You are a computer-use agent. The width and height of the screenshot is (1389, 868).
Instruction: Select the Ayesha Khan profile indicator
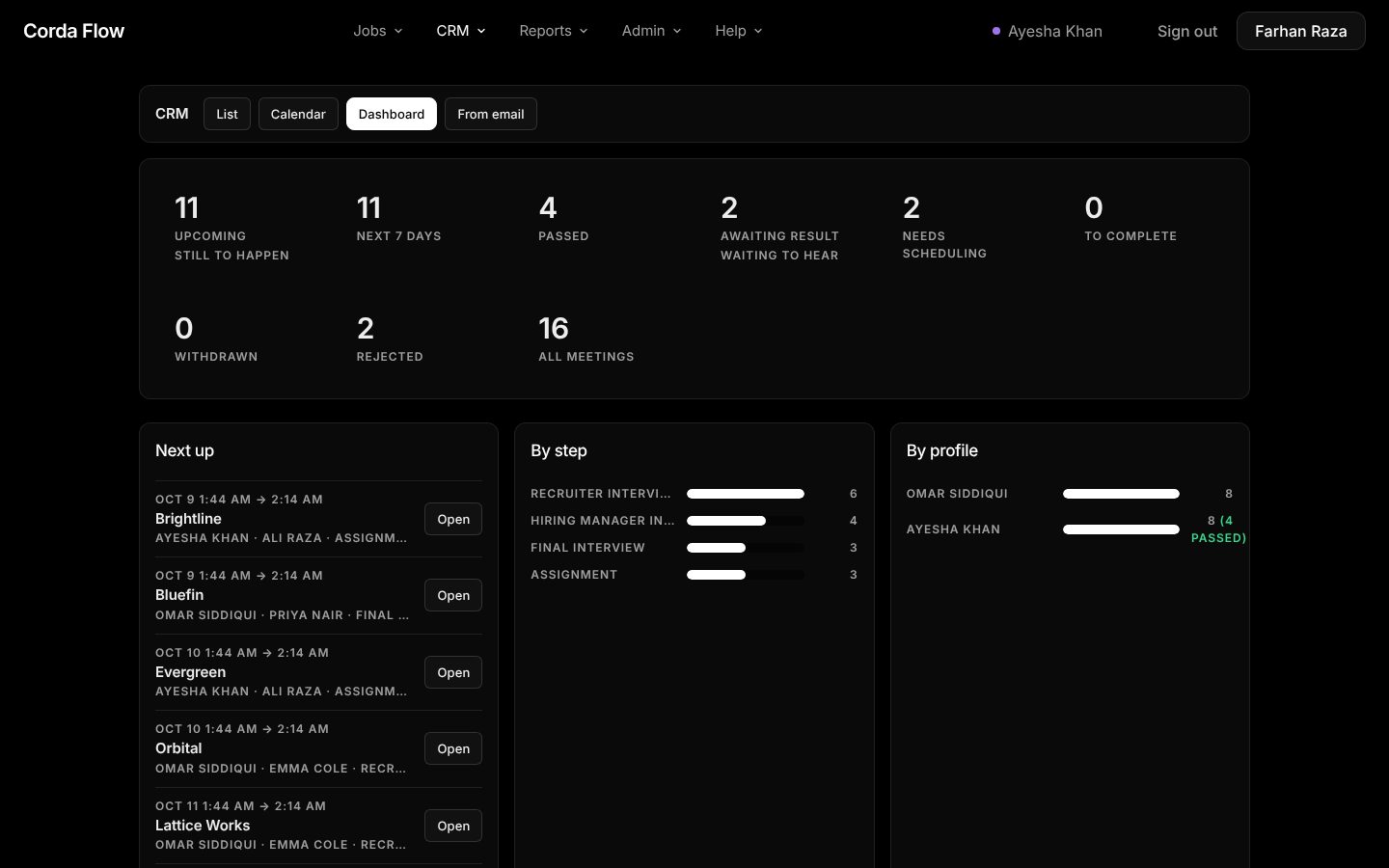click(x=1048, y=31)
